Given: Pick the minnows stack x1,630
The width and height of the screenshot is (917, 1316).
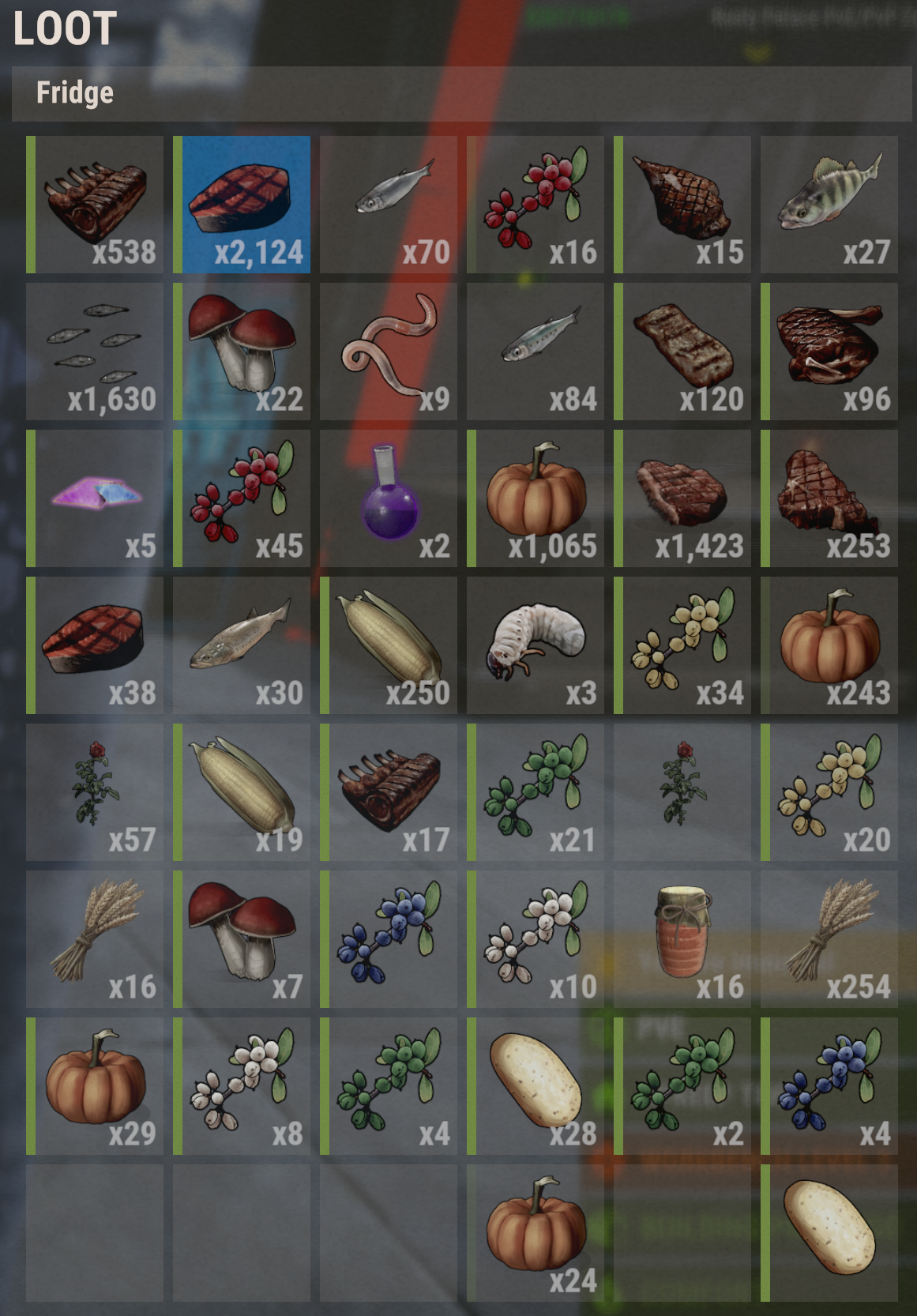Looking at the screenshot, I should coord(95,352).
